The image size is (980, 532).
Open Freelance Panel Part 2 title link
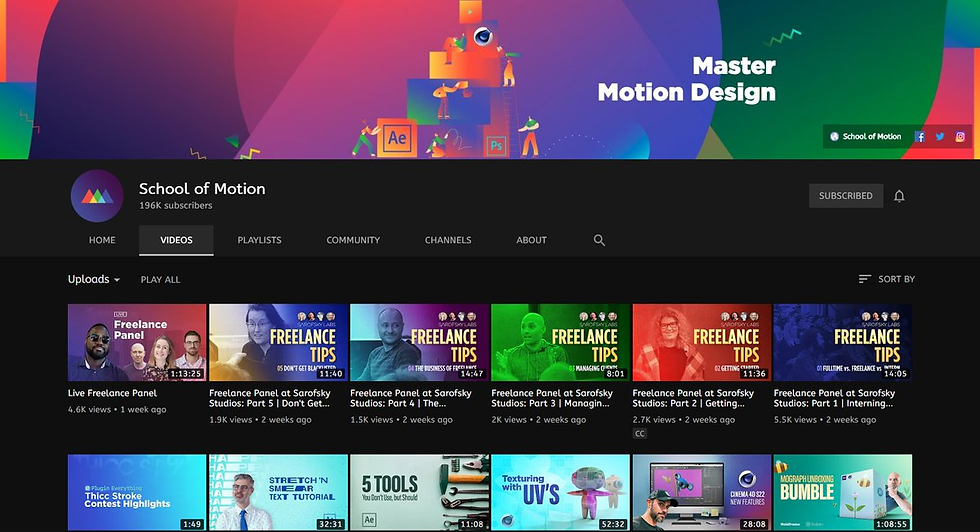click(693, 398)
